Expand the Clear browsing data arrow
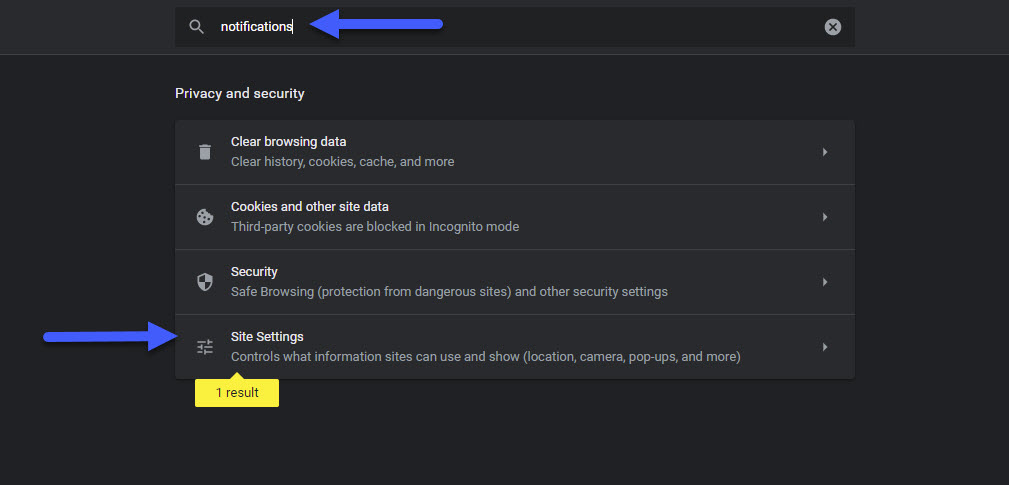The width and height of the screenshot is (1009, 485). pyautogui.click(x=824, y=152)
